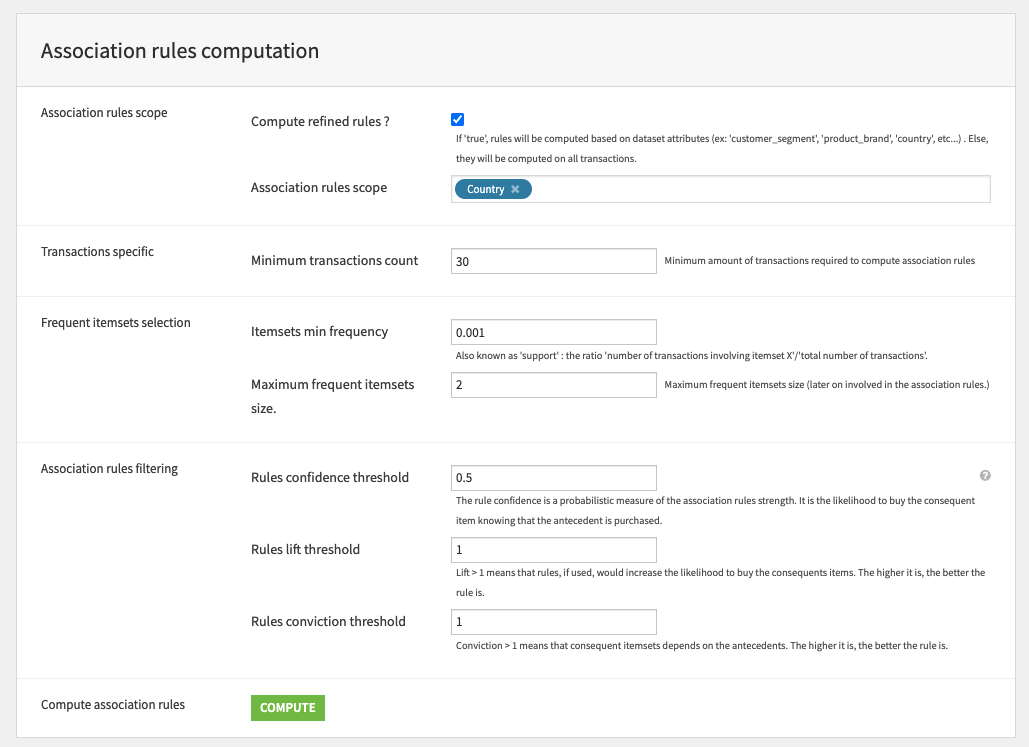Select the Rules conviction threshold input

pyautogui.click(x=553, y=621)
